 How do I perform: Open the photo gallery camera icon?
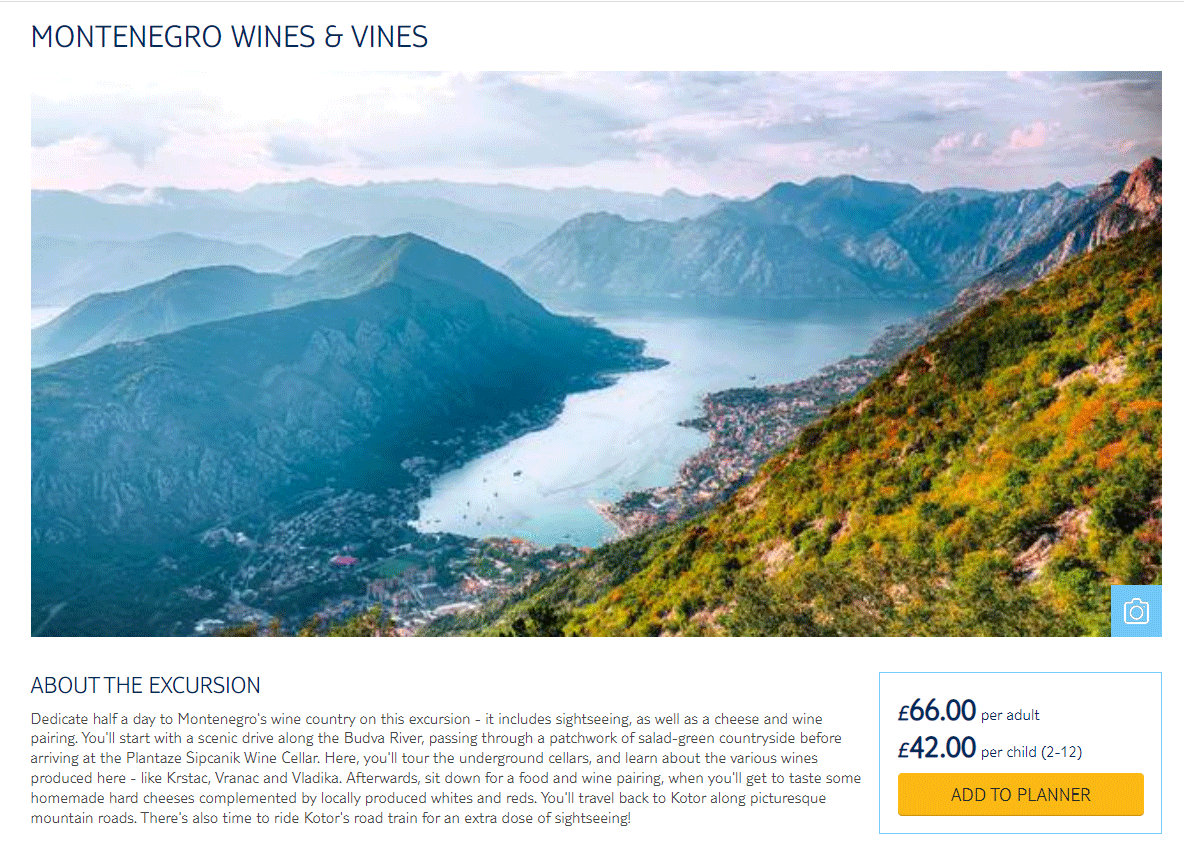point(1136,611)
